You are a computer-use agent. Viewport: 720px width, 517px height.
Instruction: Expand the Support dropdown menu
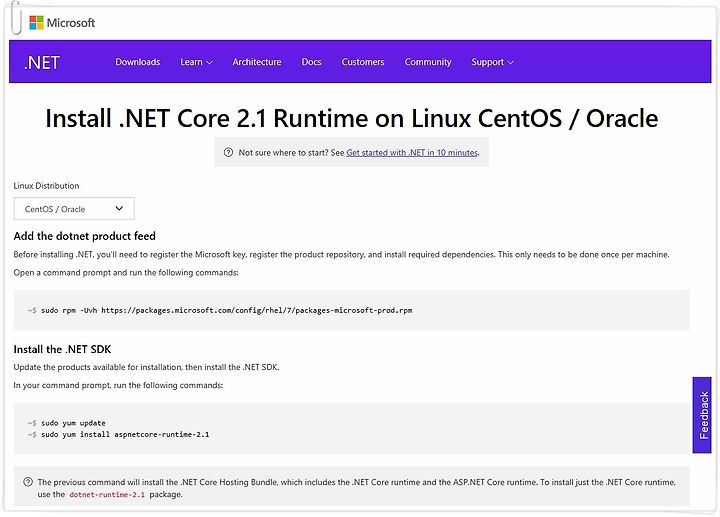pyautogui.click(x=492, y=62)
